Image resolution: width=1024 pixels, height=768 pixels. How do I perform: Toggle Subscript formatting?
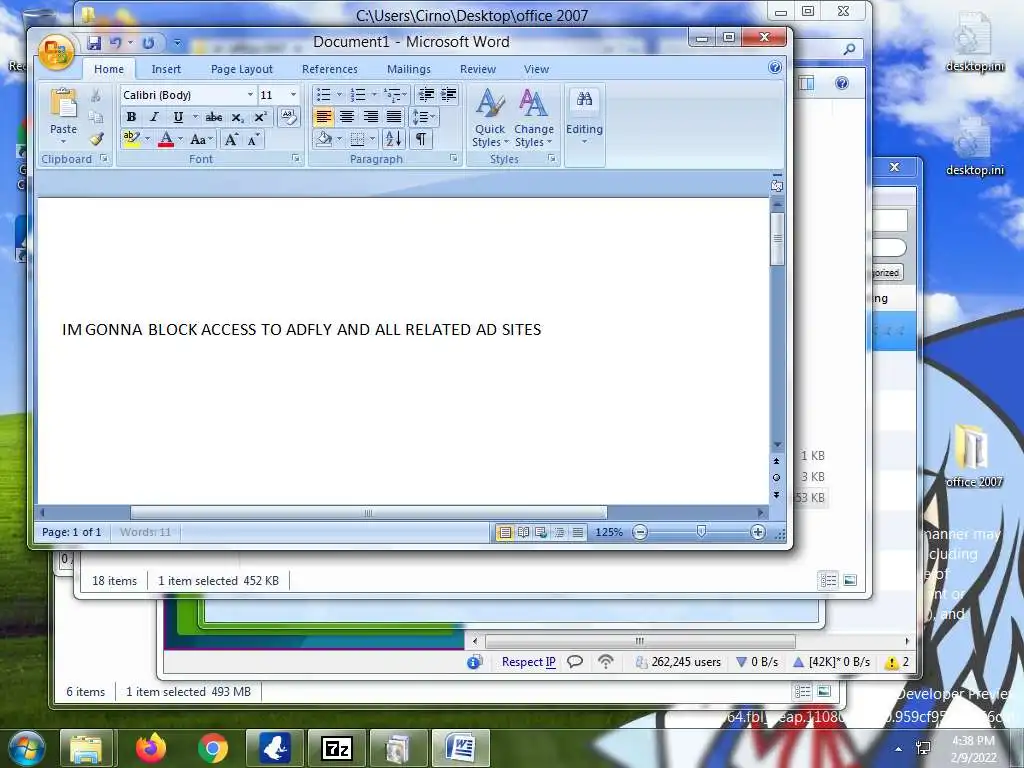[x=237, y=118]
